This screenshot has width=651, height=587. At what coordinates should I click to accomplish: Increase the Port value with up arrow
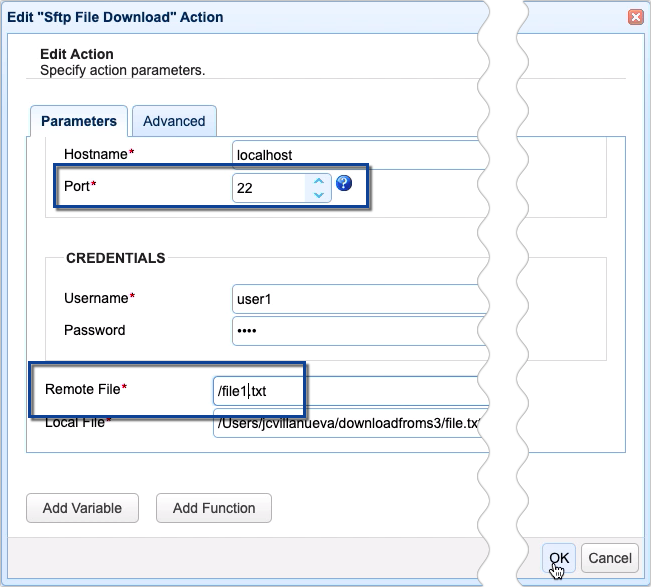pos(318,181)
